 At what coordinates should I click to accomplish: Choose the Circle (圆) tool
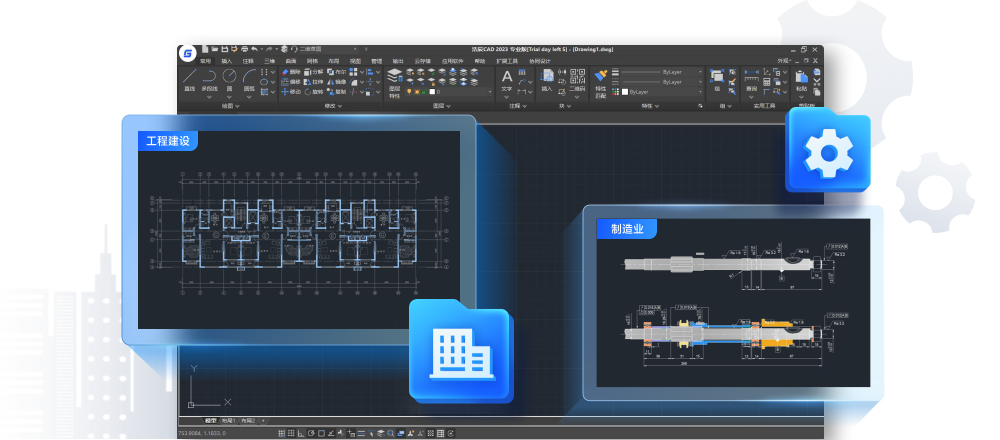tap(229, 80)
